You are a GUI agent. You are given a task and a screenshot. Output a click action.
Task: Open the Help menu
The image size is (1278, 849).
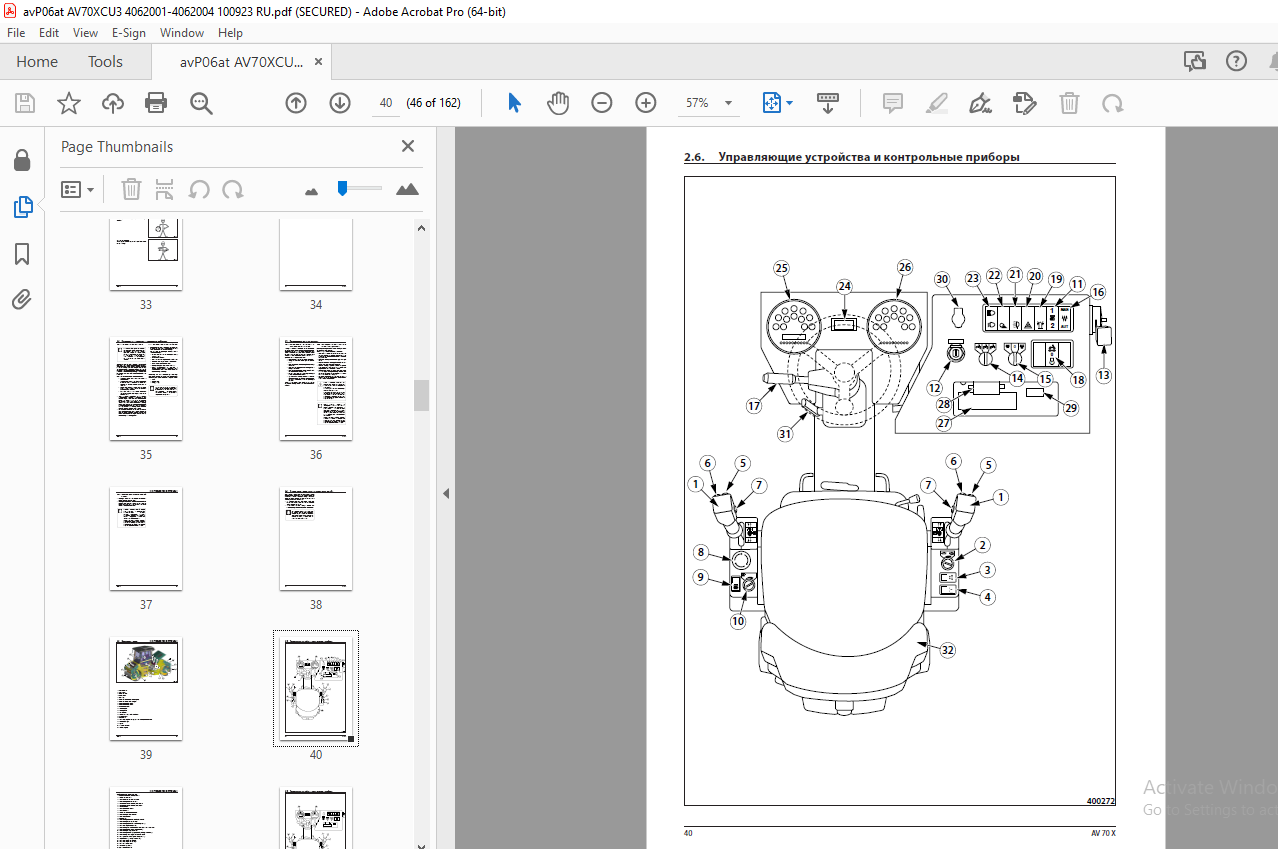click(x=231, y=33)
